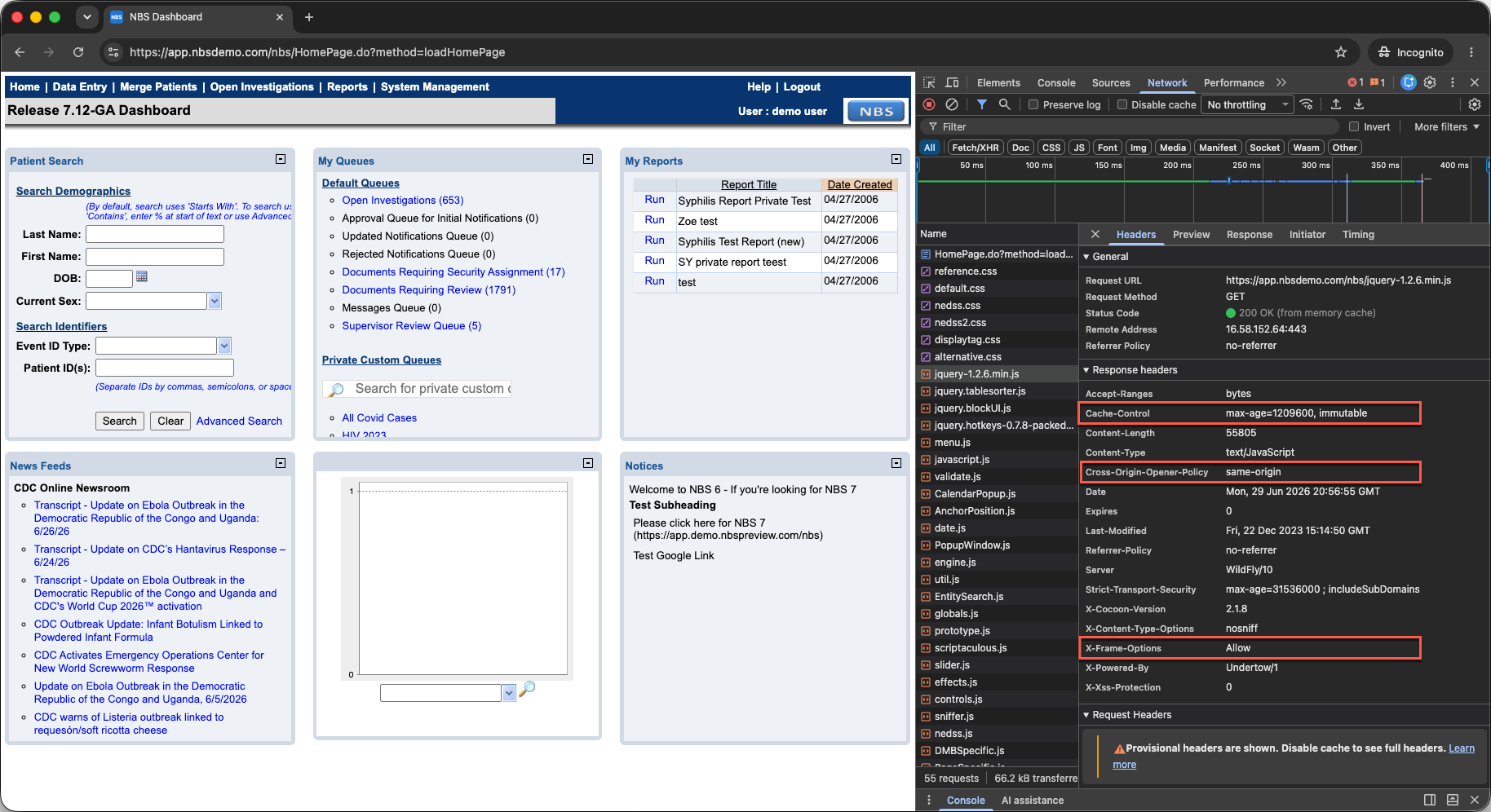Open DevTools settings gear icon
1491x812 pixels.
pyautogui.click(x=1430, y=82)
